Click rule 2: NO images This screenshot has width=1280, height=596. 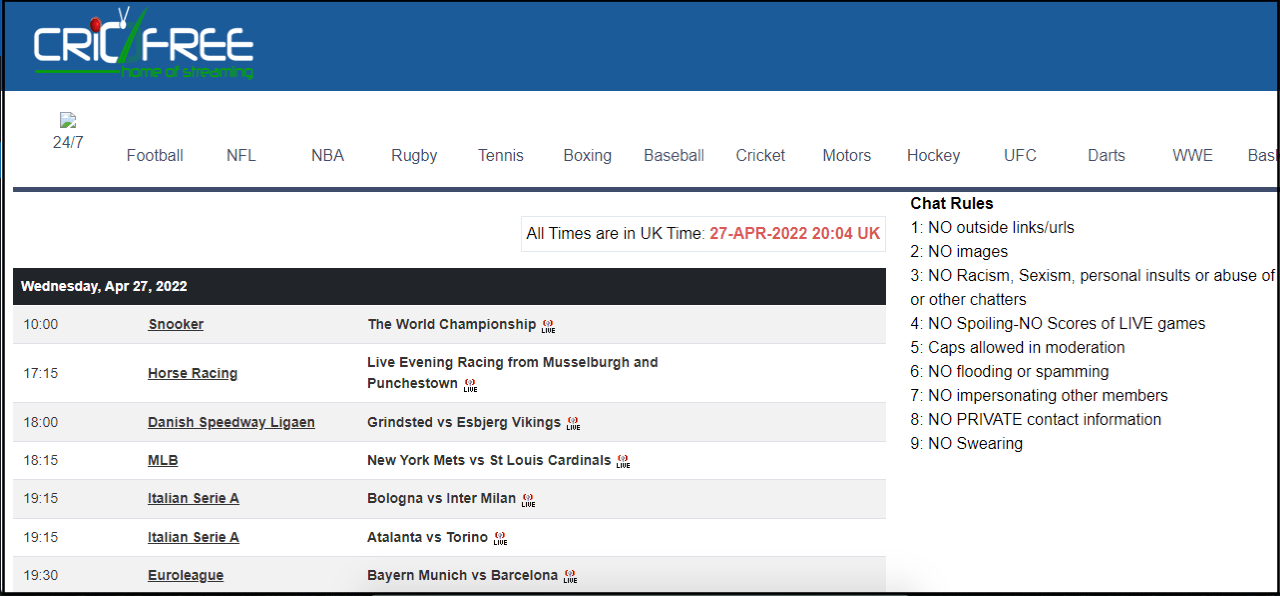tap(959, 251)
